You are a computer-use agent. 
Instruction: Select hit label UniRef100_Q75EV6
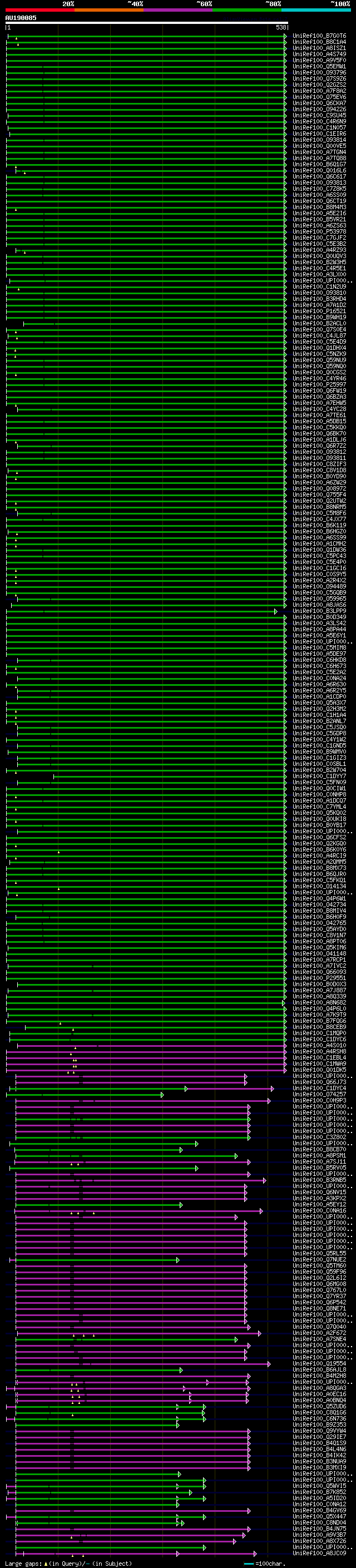pyautogui.click(x=319, y=97)
